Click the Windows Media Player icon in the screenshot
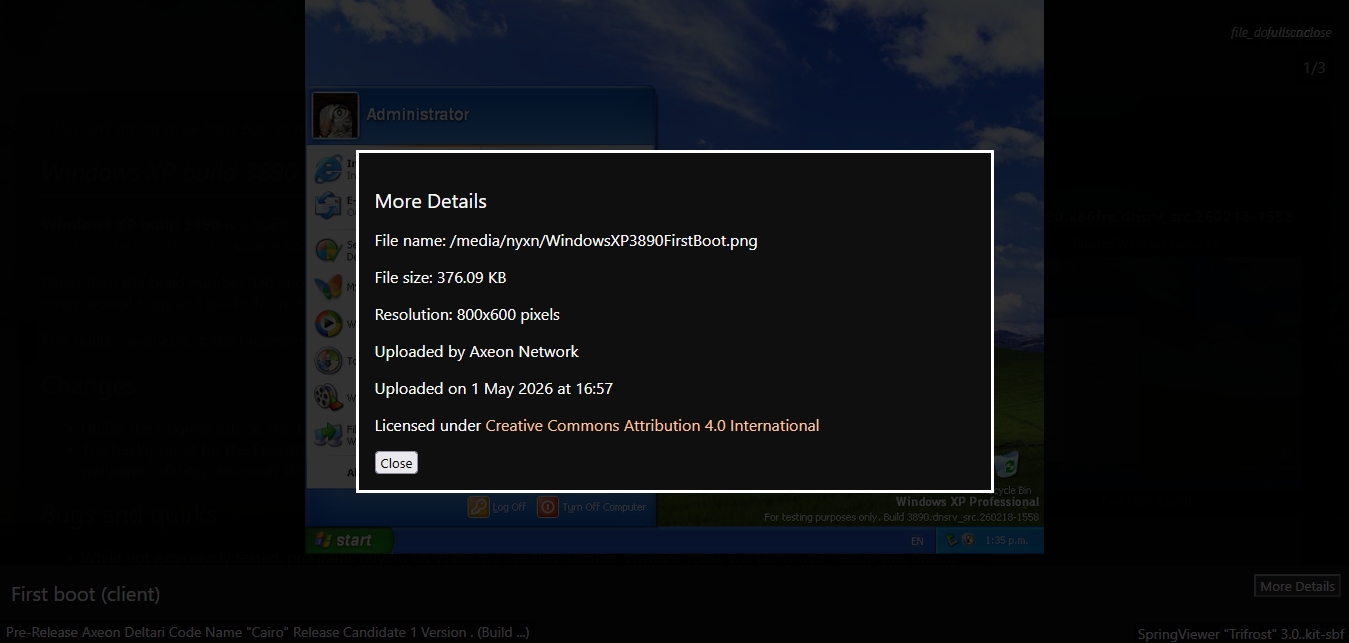The width and height of the screenshot is (1349, 643). click(x=328, y=324)
